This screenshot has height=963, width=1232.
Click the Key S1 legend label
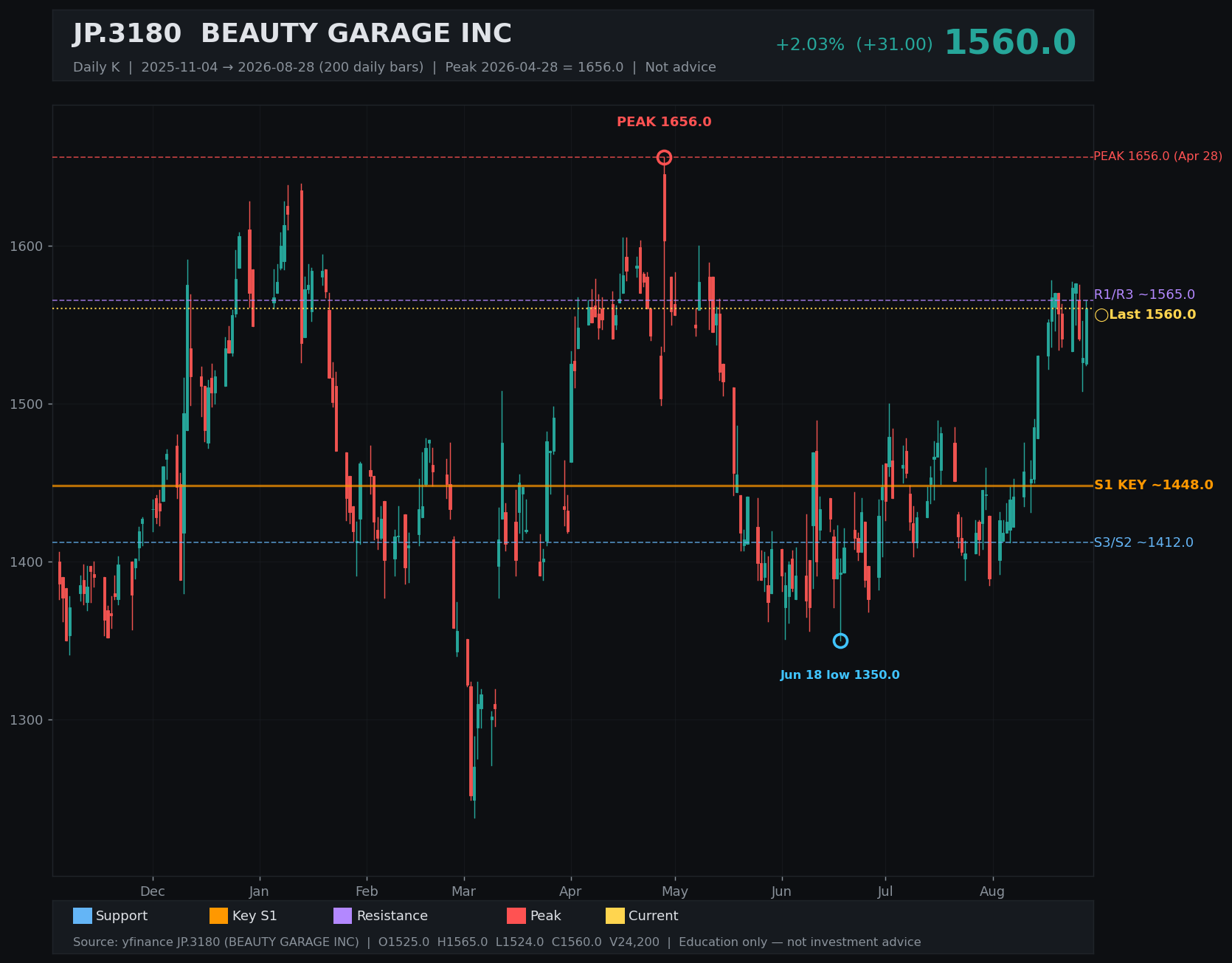point(255,916)
